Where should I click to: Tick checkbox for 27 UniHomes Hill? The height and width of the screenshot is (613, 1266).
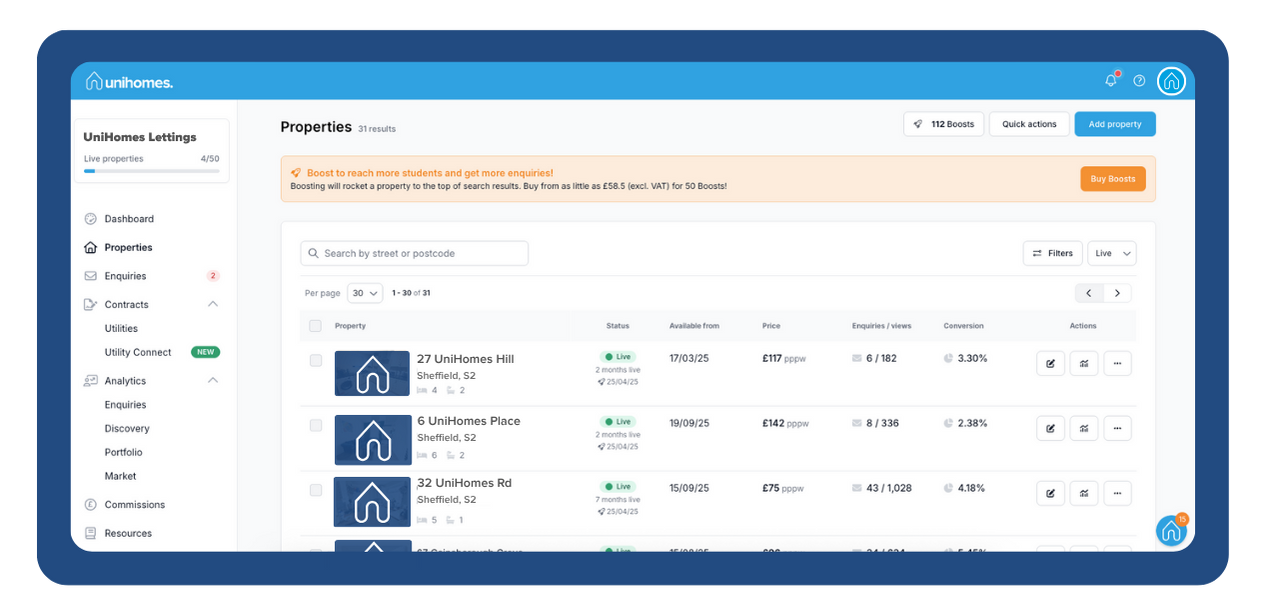(316, 360)
